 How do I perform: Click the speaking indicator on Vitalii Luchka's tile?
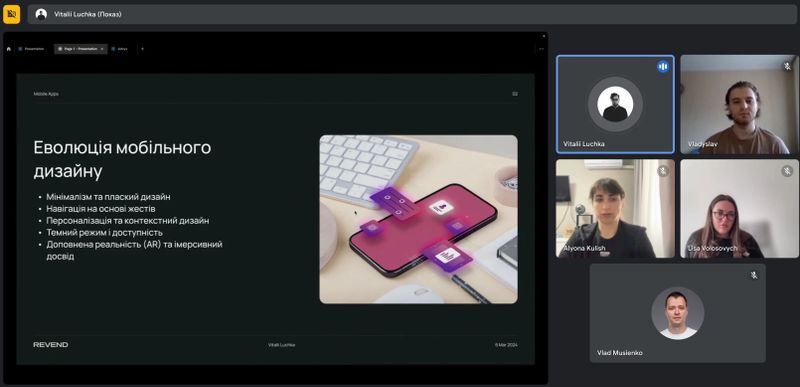pos(663,66)
